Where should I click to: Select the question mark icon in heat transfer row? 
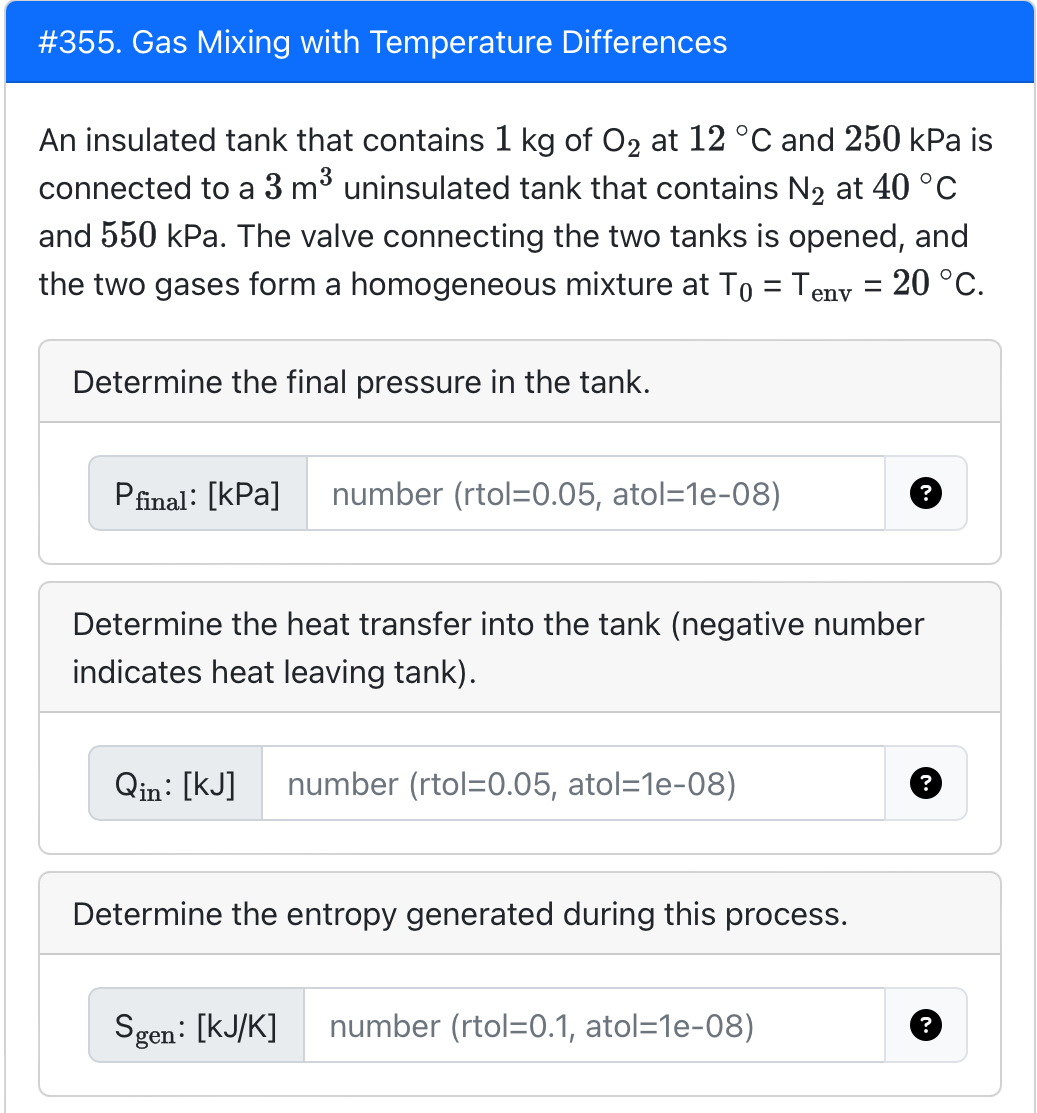coord(925,783)
